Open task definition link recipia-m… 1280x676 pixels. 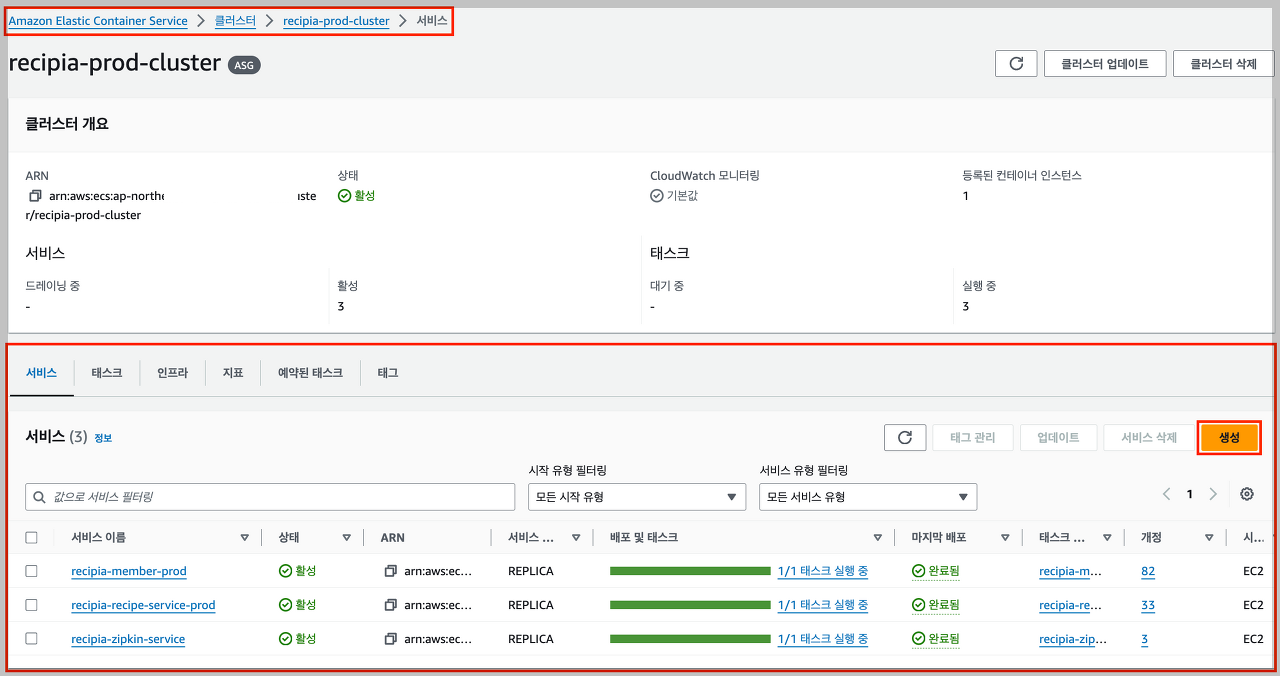coord(1070,571)
